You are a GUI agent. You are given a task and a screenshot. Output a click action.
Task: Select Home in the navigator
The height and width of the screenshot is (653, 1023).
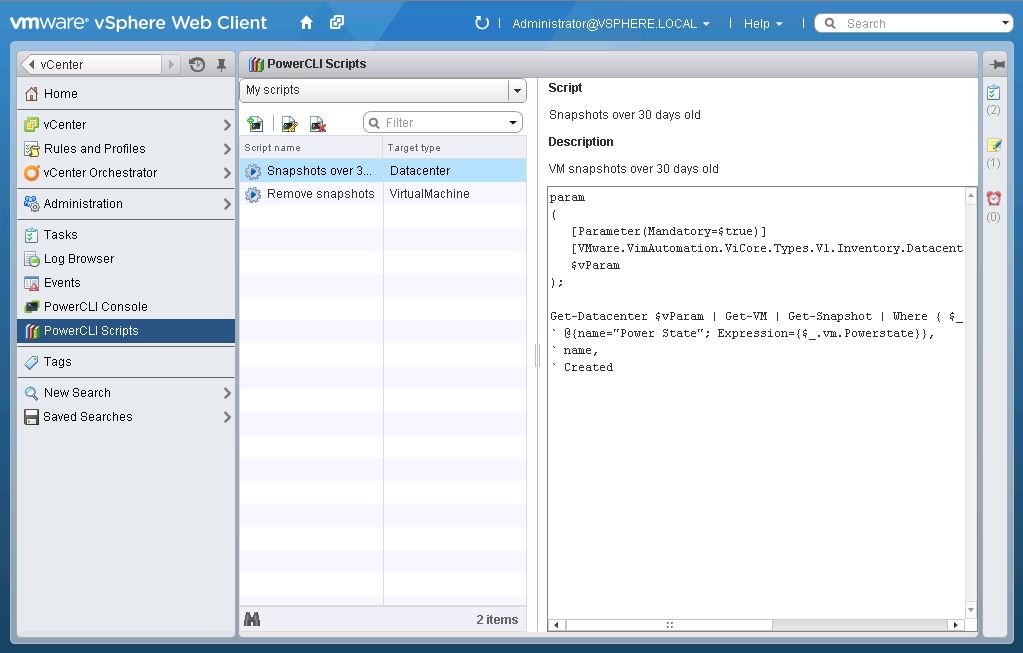(126, 94)
